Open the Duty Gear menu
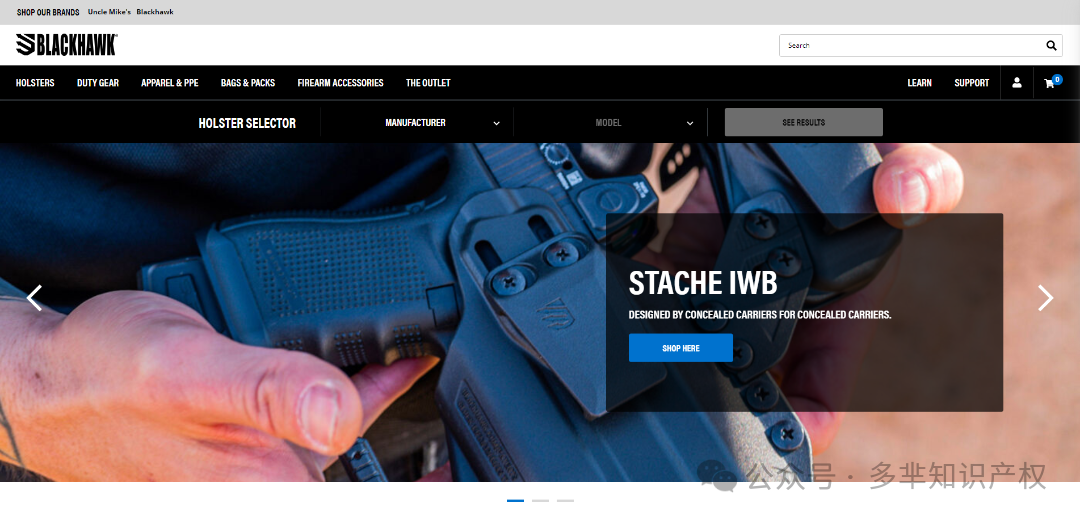Image resolution: width=1080 pixels, height=519 pixels. [x=98, y=83]
